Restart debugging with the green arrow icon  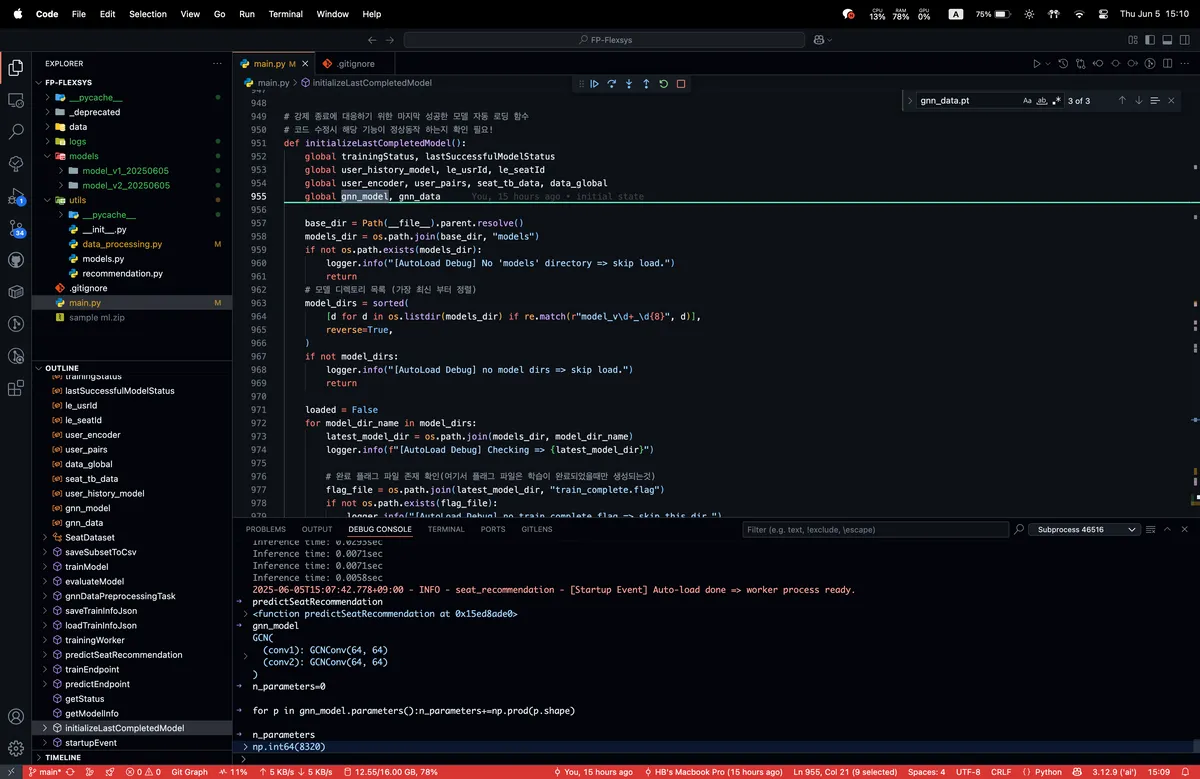(663, 84)
